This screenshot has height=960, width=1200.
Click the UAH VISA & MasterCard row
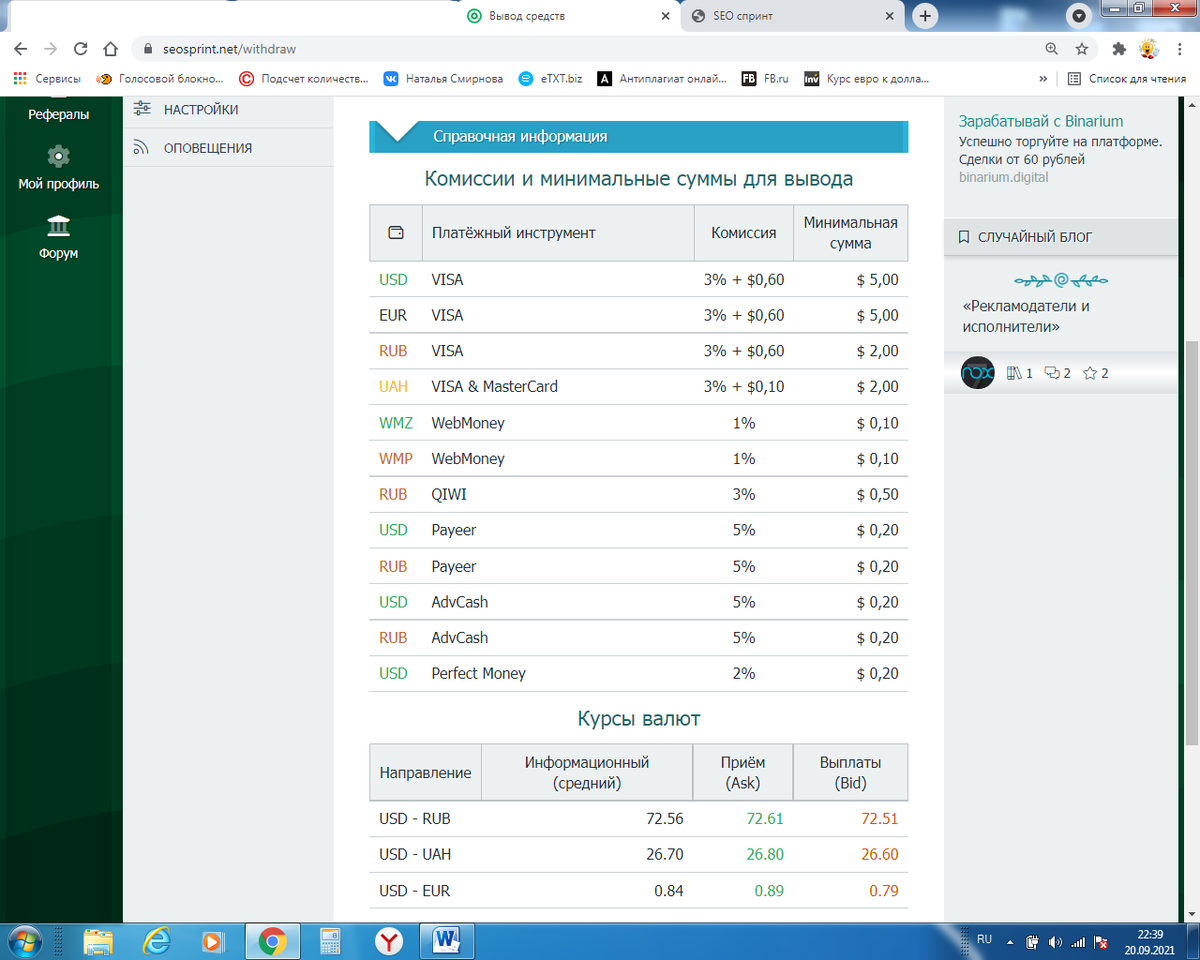point(638,386)
